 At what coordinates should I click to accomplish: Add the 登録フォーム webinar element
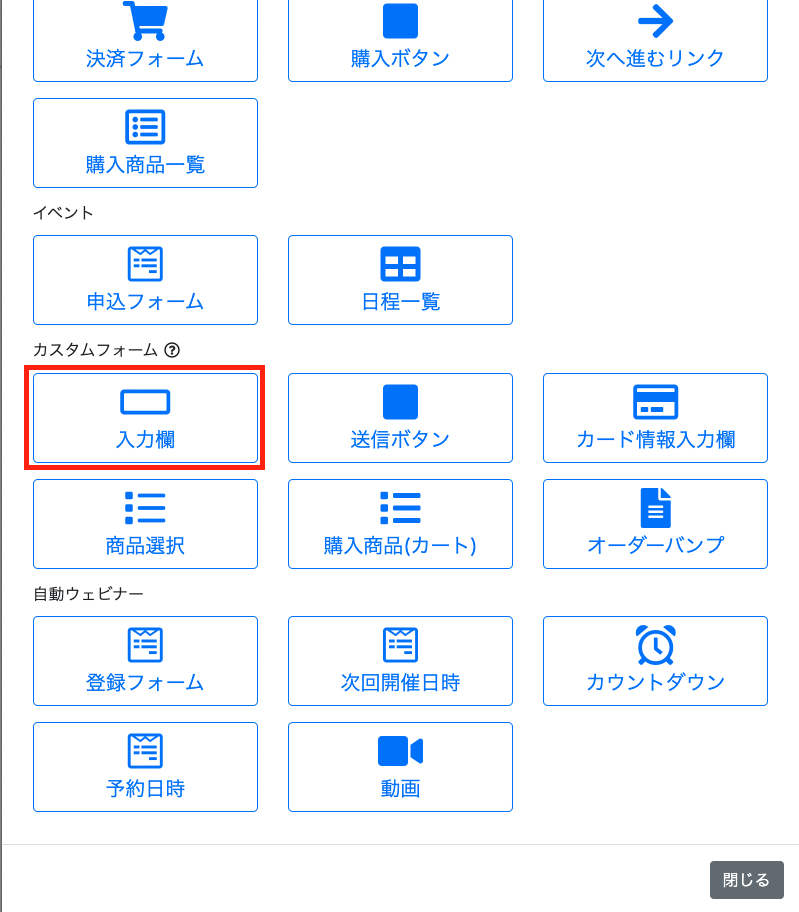(145, 661)
